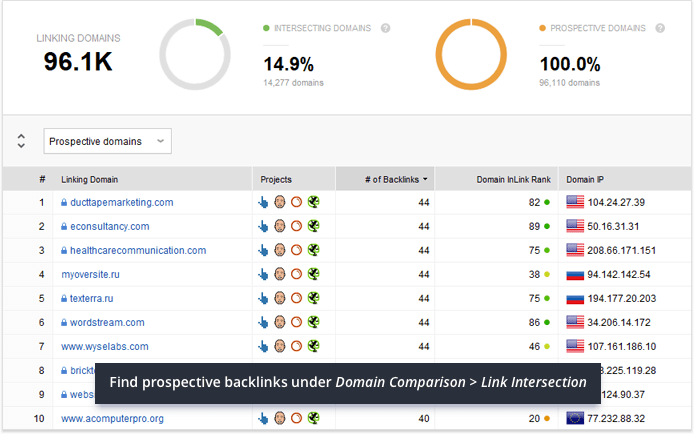Click green globe icon in www.acomputerpro.org row
This screenshot has width=694, height=434.
click(x=313, y=418)
